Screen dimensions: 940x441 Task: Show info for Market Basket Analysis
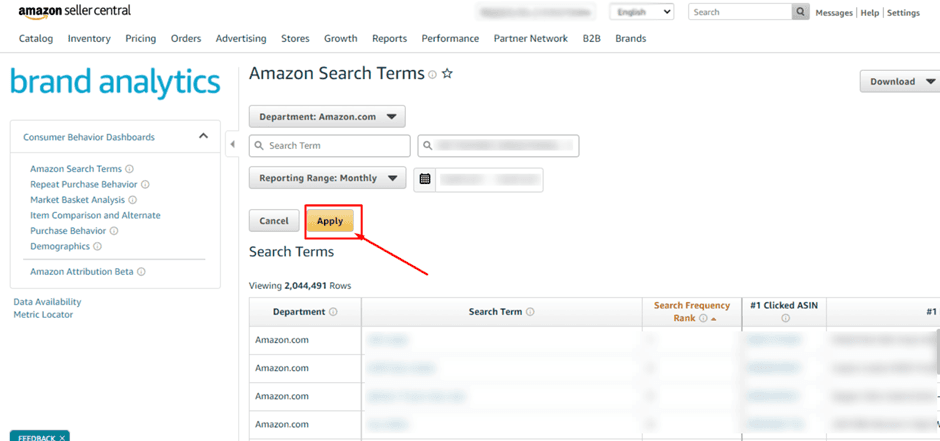point(132,200)
